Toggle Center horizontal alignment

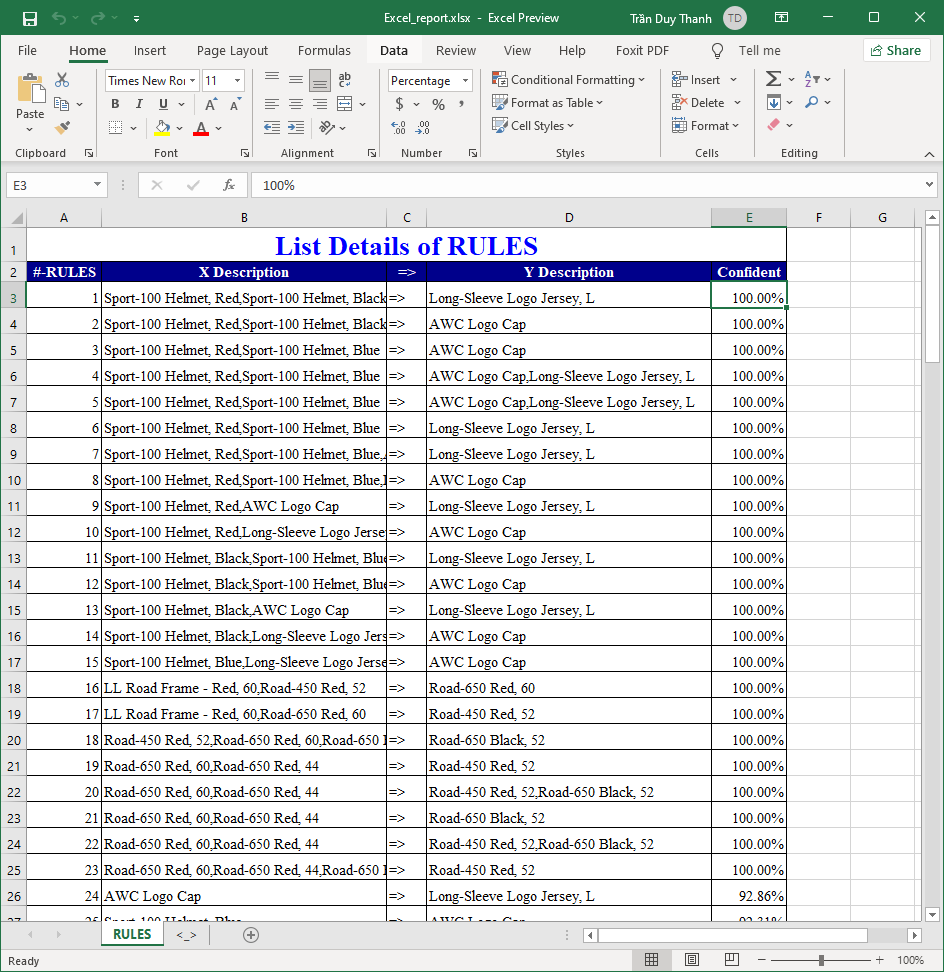click(296, 104)
